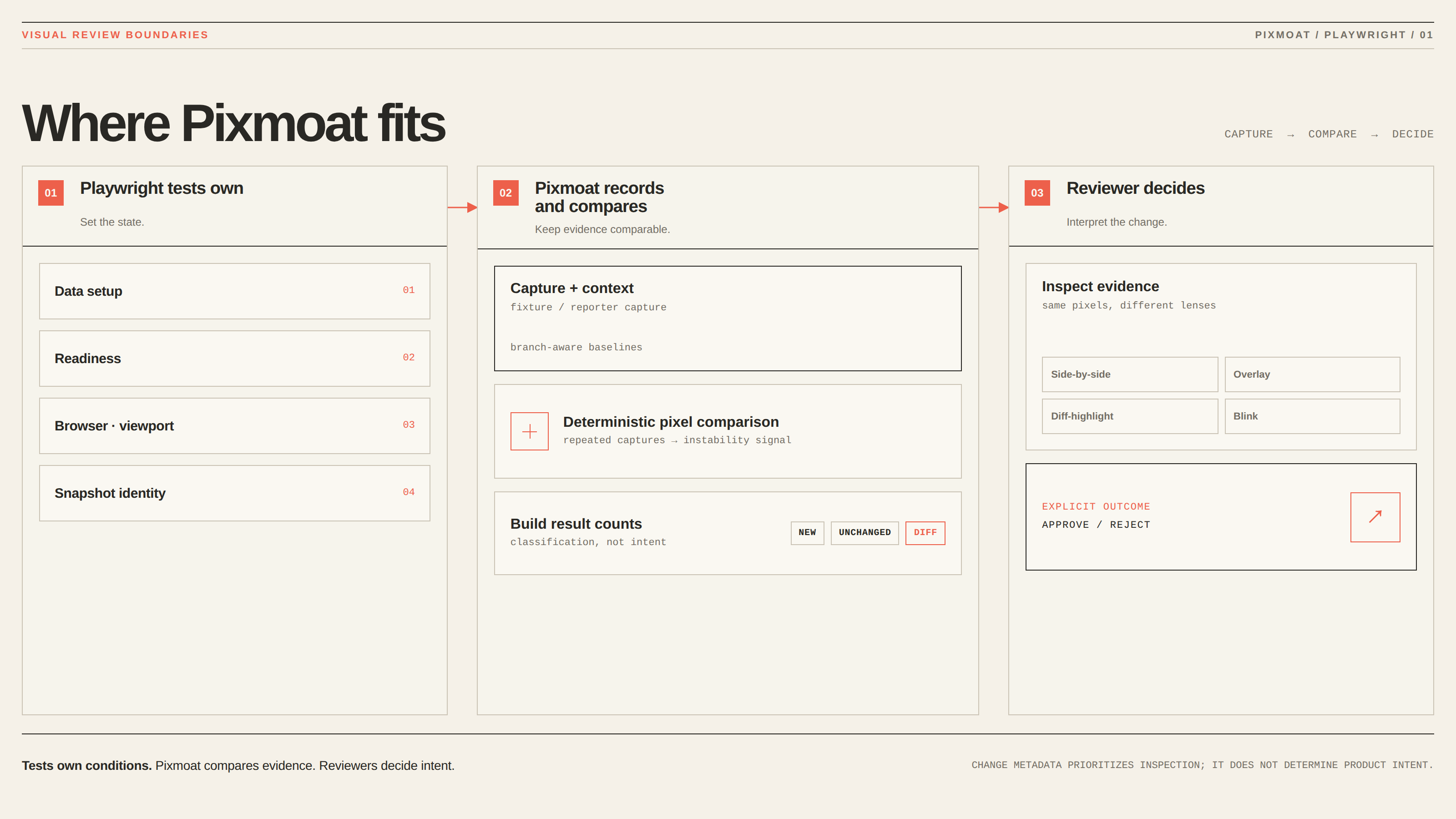Screen dimensions: 1456x819
Task: Click the fixture / reporter capture line
Action: (x=588, y=307)
